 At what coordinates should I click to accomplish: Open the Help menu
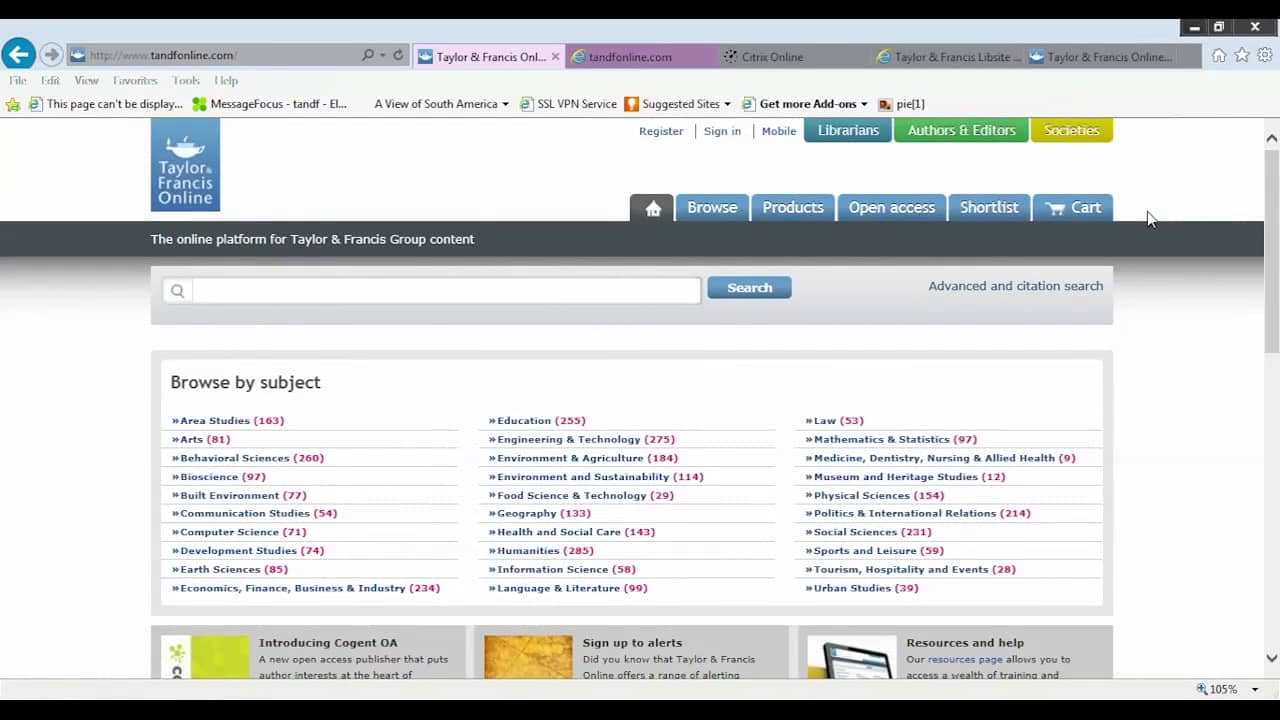point(226,80)
